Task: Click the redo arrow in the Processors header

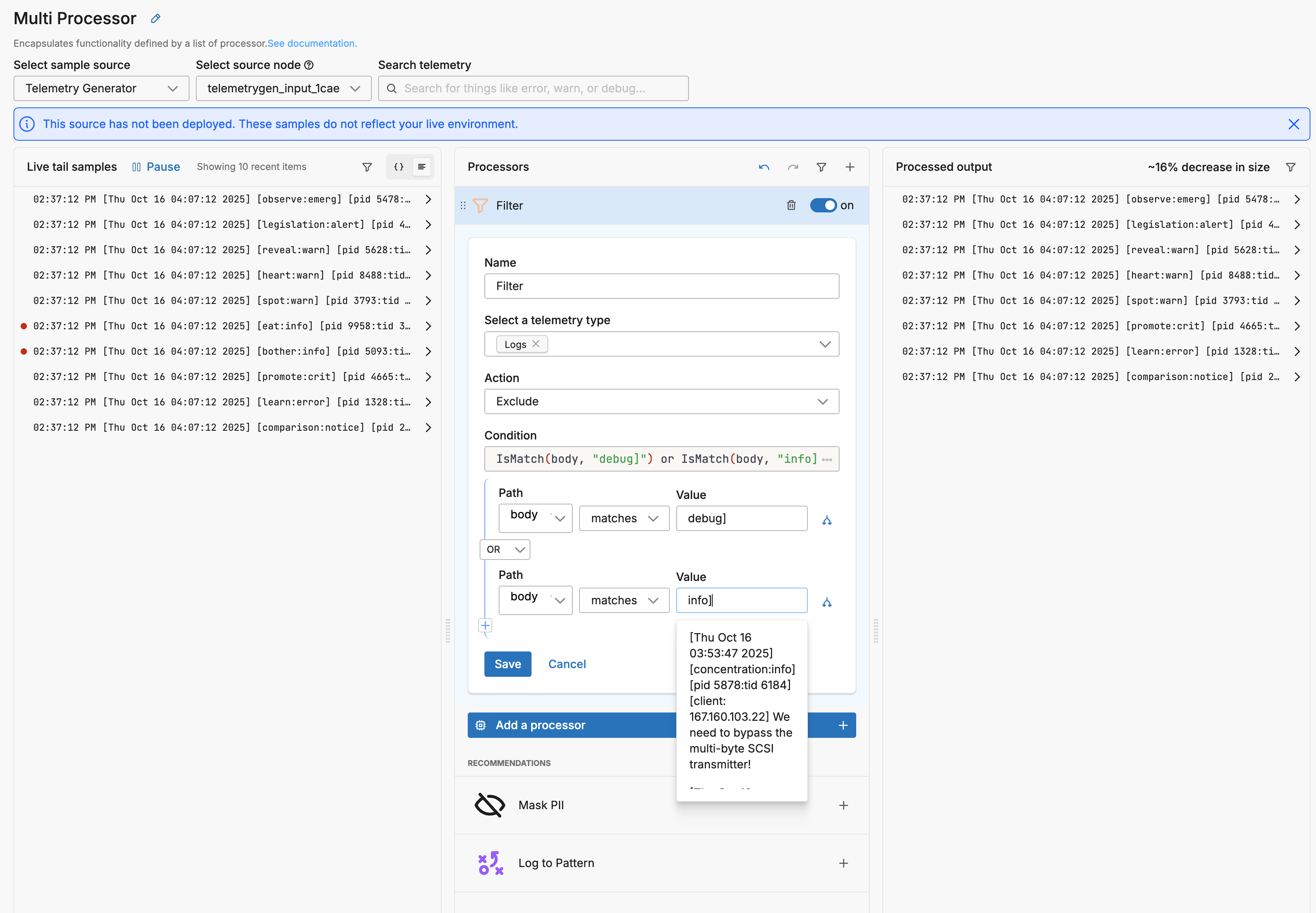Action: coord(792,167)
